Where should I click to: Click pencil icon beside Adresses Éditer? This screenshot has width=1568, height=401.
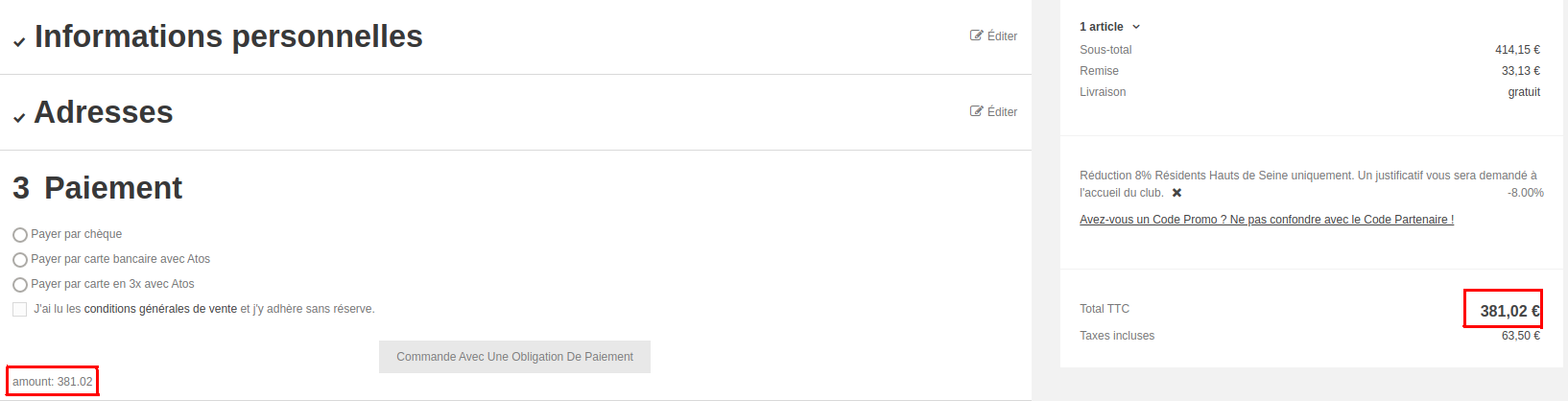pyautogui.click(x=977, y=111)
